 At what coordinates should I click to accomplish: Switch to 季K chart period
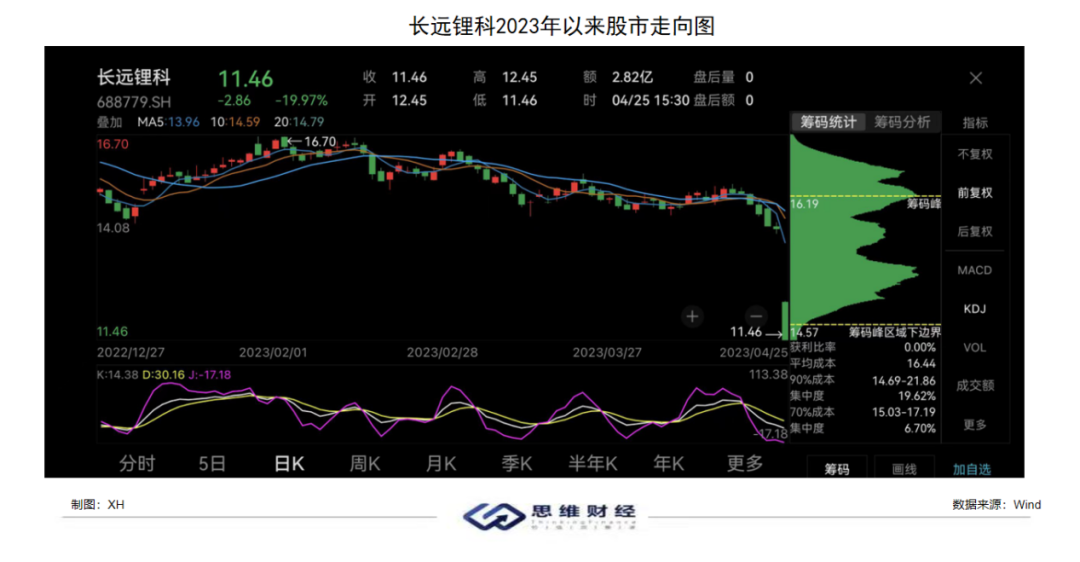(x=517, y=464)
